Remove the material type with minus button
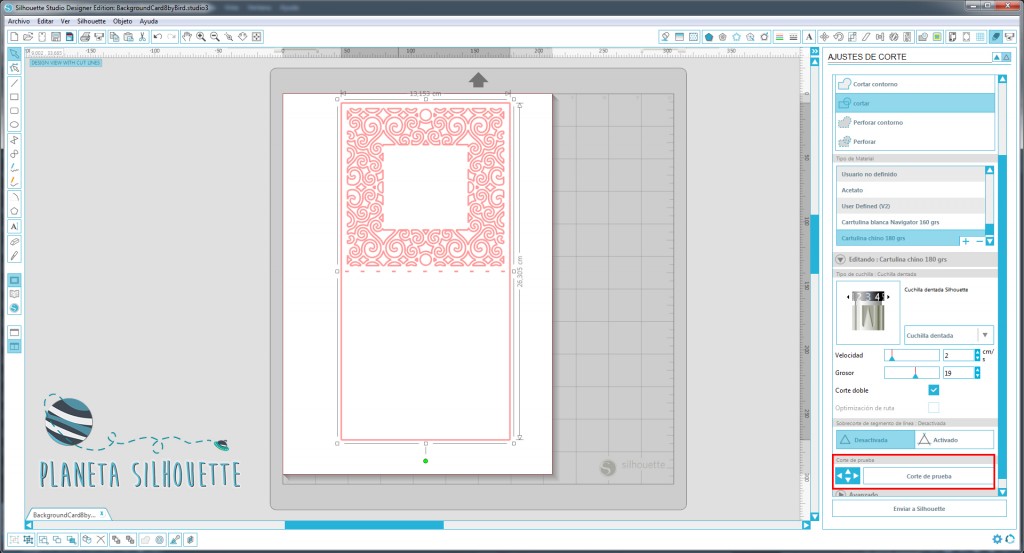 point(979,241)
